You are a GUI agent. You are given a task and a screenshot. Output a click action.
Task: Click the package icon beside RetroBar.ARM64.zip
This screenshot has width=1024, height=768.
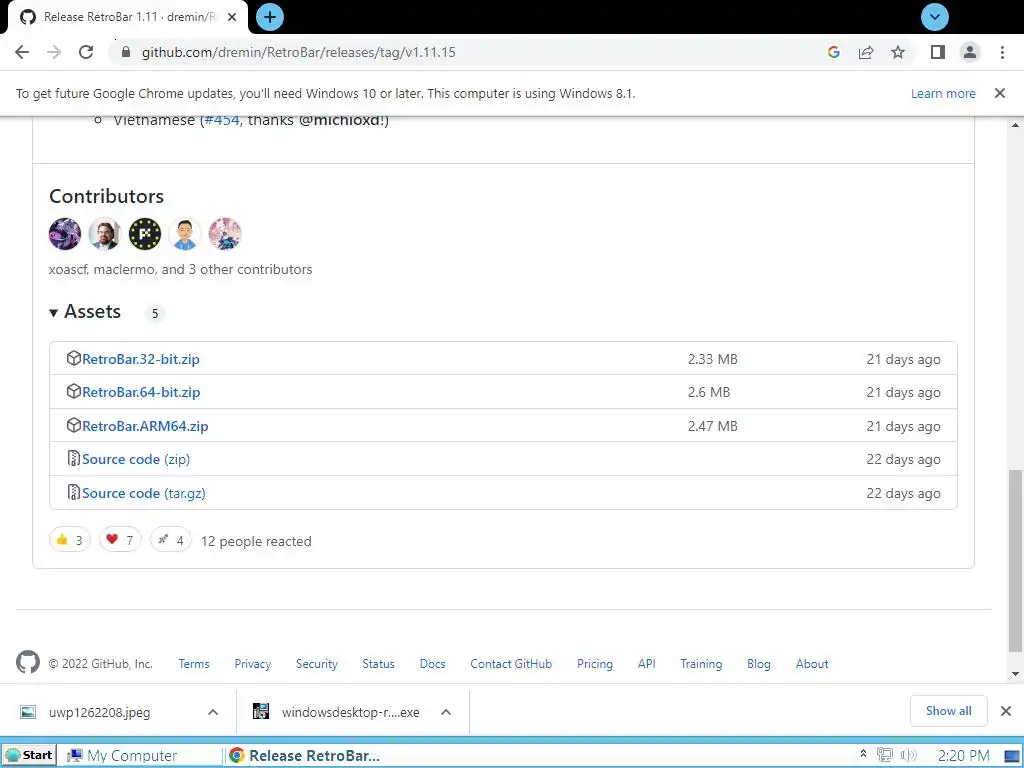74,425
